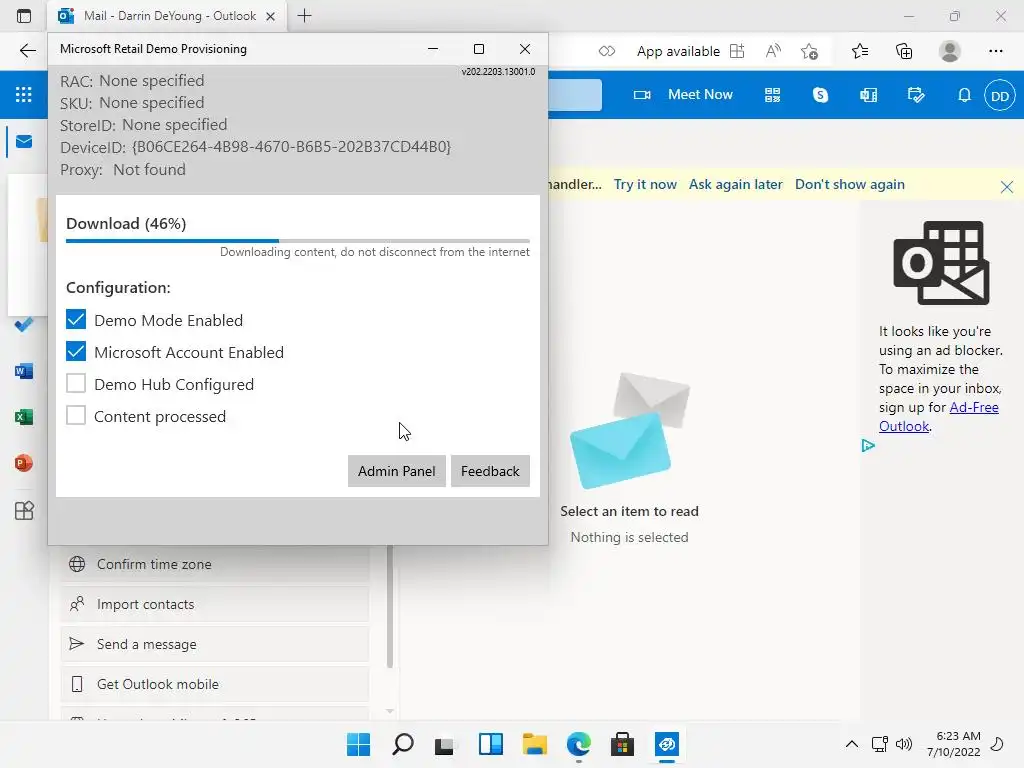Open the Favorites list icon

(x=860, y=51)
